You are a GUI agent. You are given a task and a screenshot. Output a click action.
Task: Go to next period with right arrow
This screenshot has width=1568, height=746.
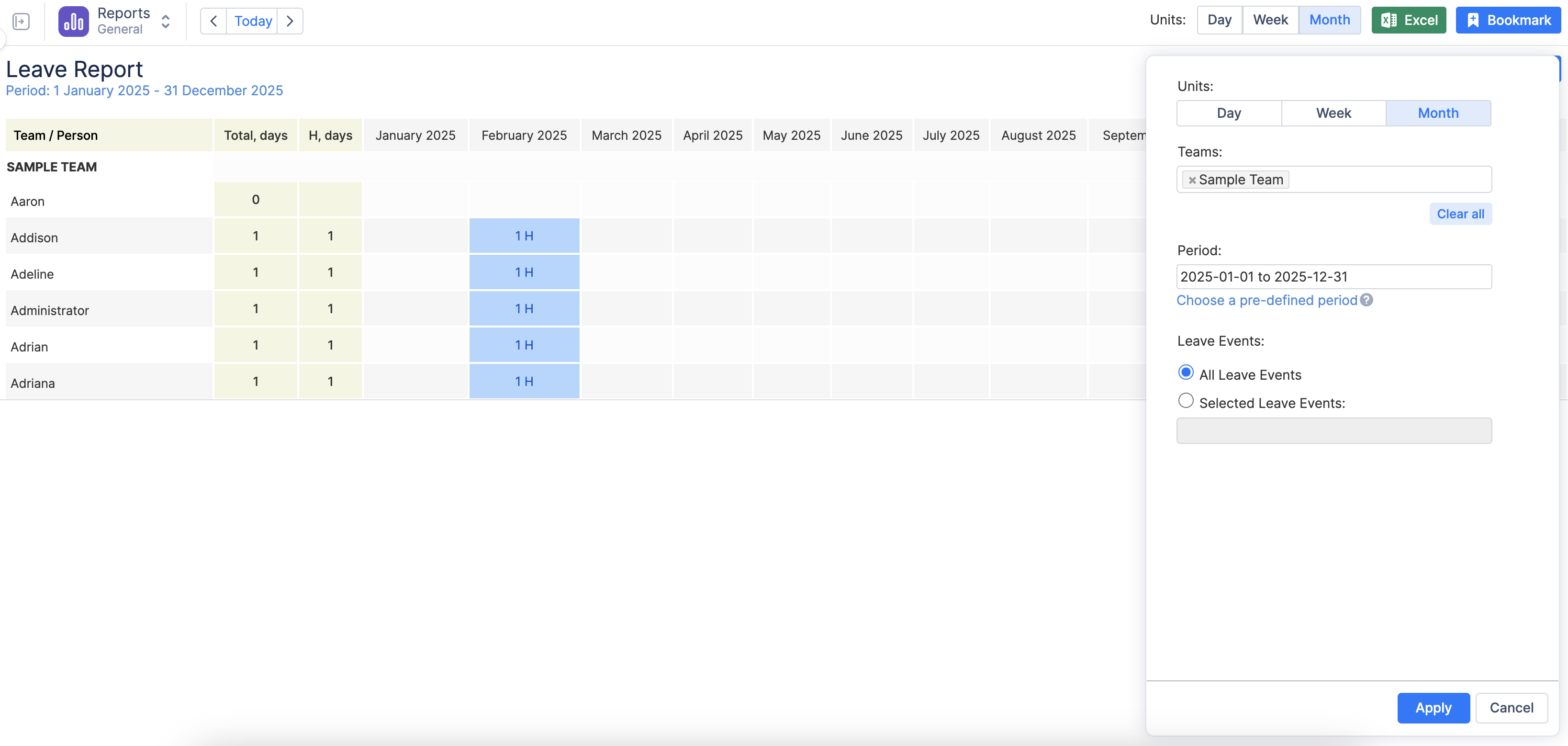(290, 22)
